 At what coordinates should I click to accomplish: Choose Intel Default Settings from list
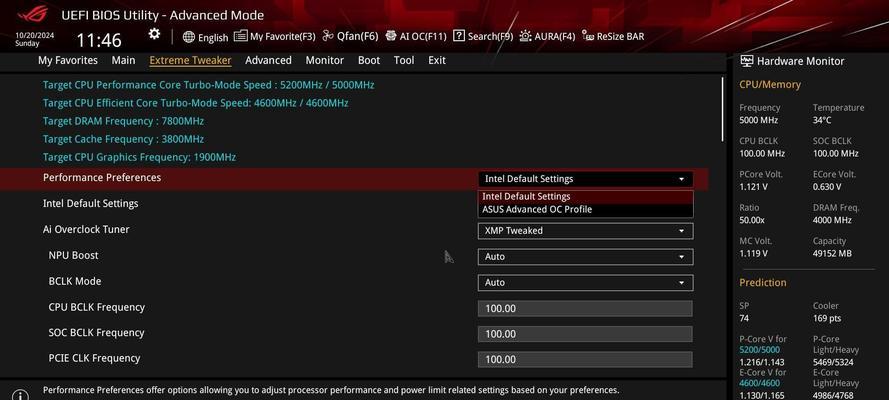(585, 197)
